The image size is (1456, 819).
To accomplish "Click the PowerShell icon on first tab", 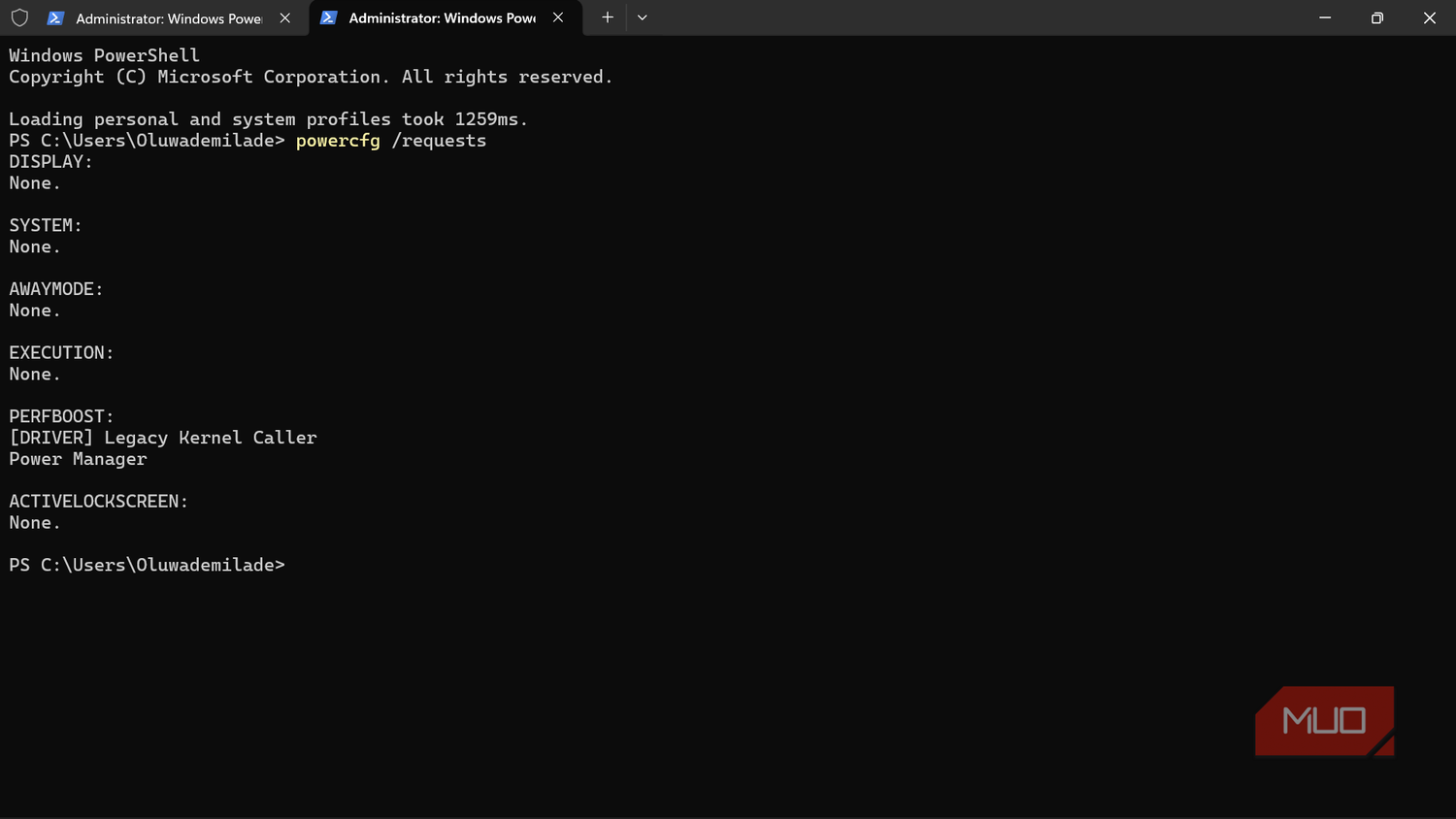I will click(x=55, y=17).
